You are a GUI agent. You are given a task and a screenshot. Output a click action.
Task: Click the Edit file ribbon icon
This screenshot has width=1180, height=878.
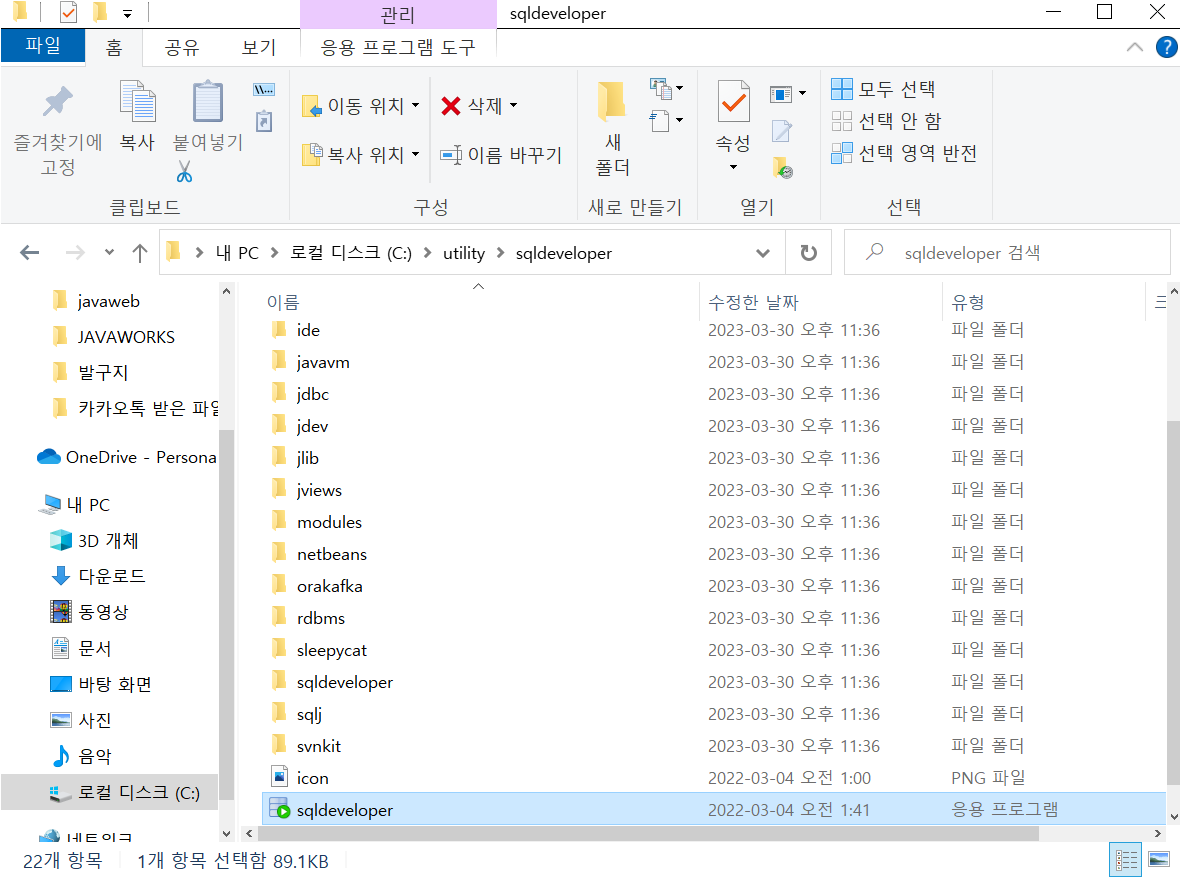click(782, 131)
